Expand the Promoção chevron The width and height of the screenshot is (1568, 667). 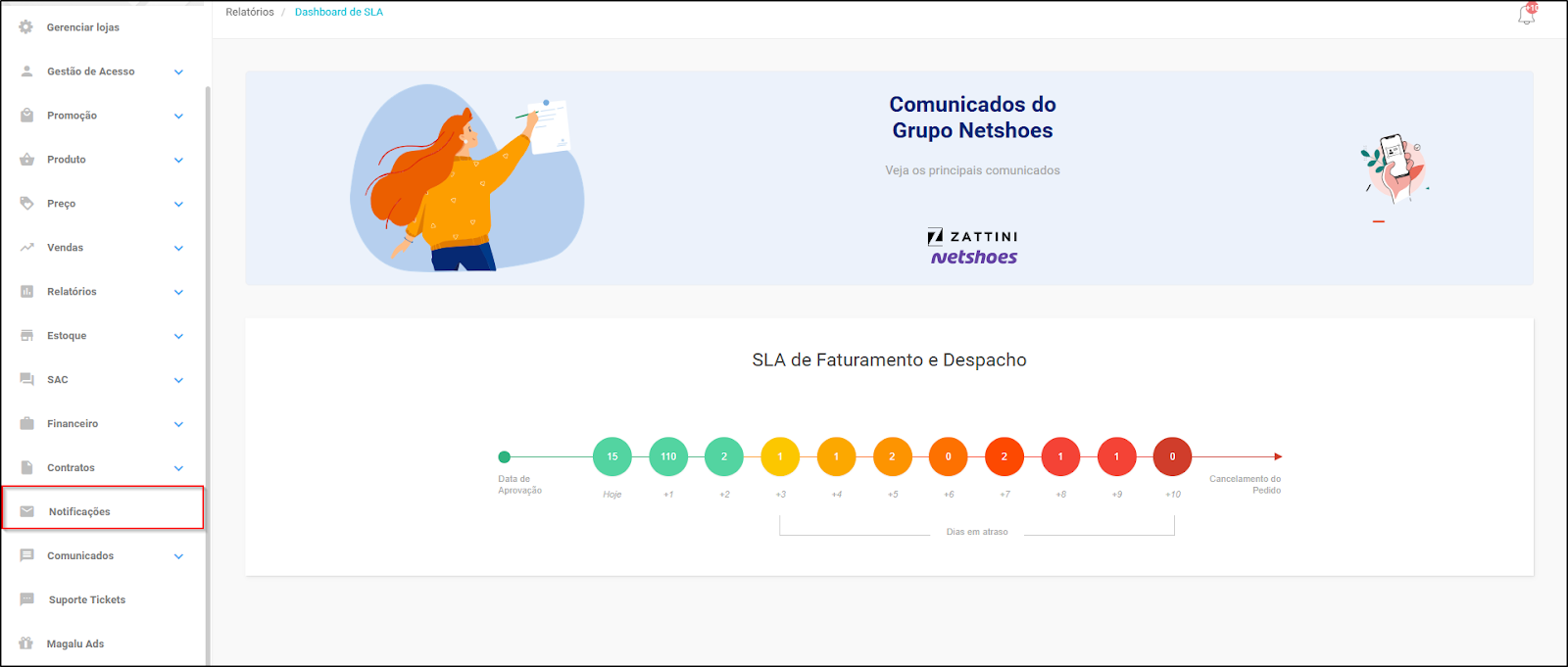coord(178,117)
